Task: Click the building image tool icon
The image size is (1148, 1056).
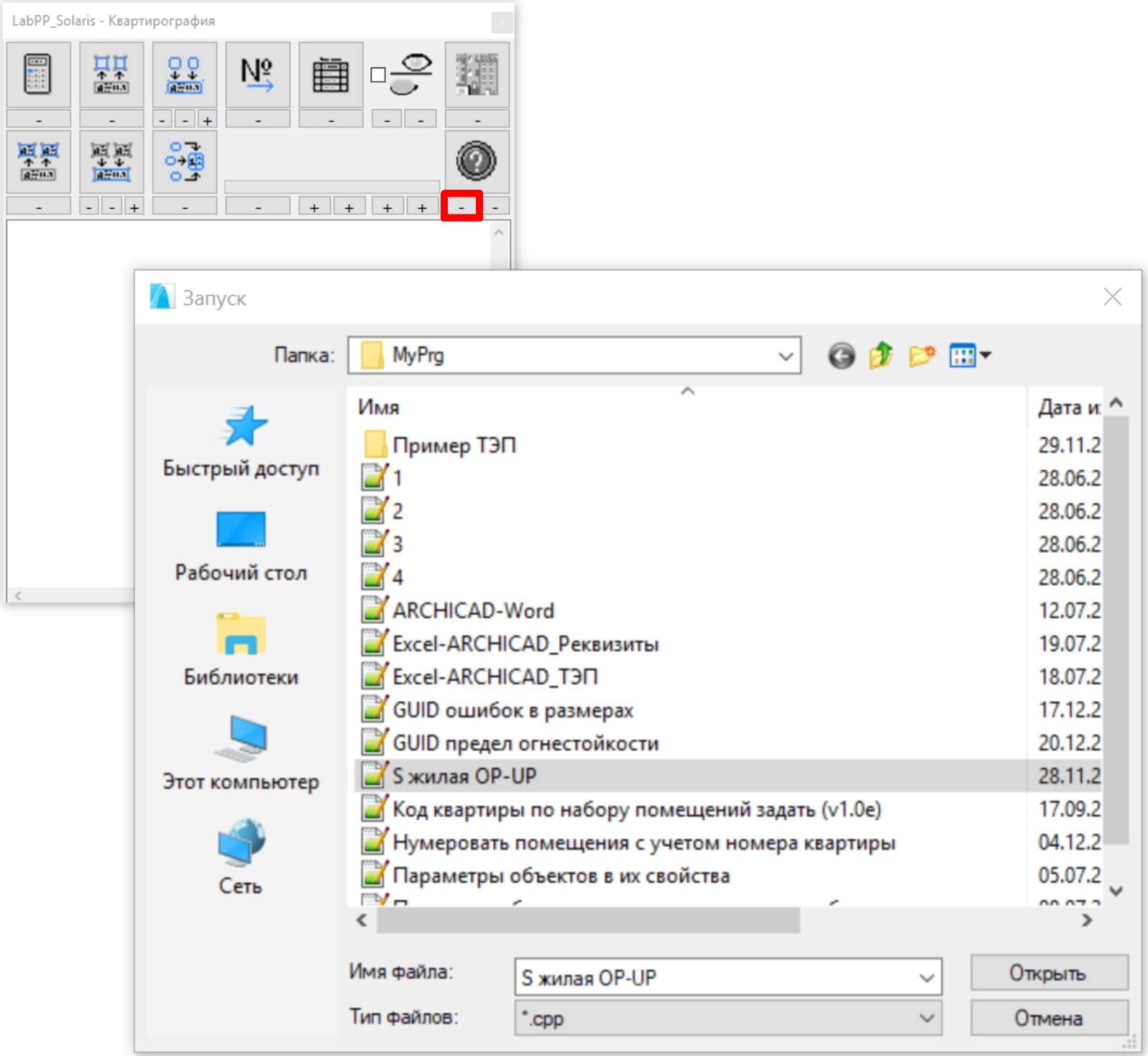Action: 477,75
